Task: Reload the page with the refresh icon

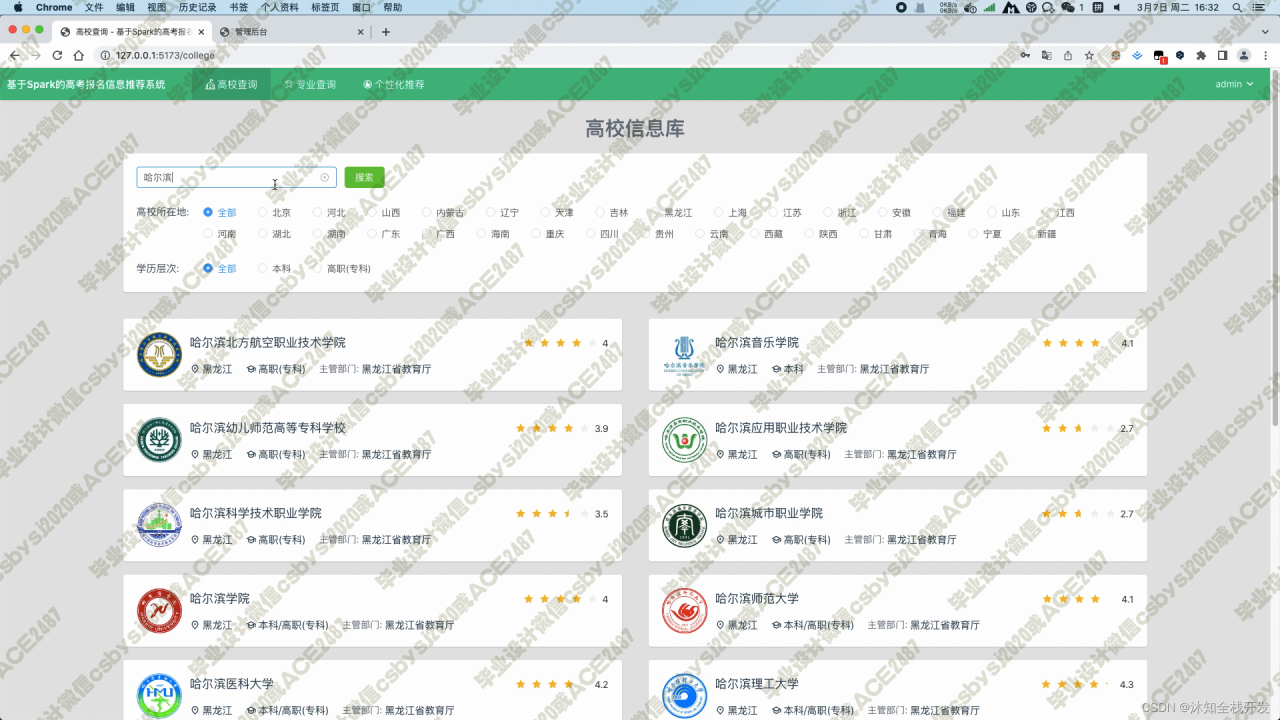Action: click(x=57, y=55)
